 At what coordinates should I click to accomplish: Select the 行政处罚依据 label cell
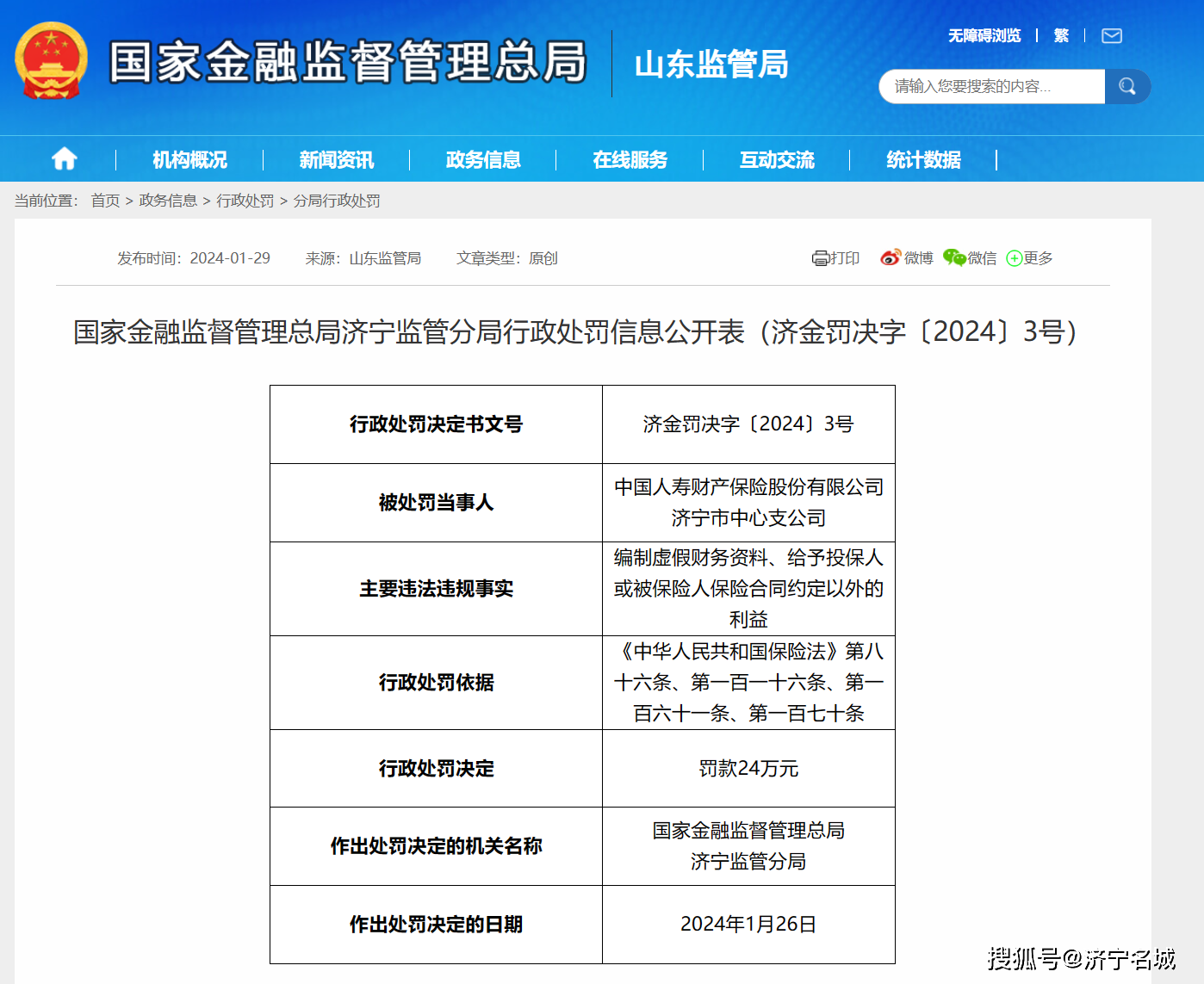point(436,683)
